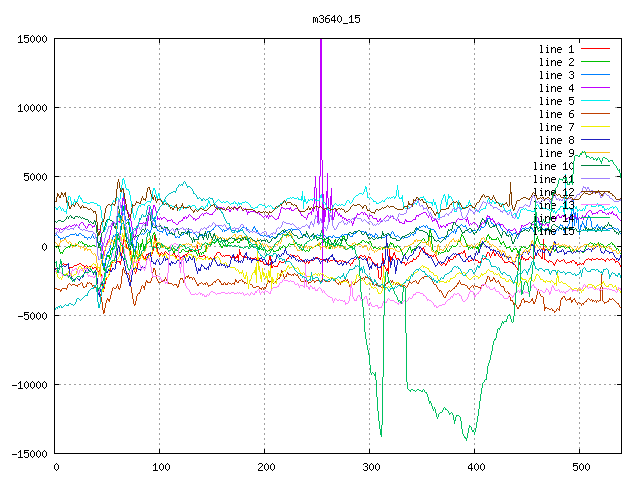This screenshot has height=480, width=640.
Task: Click the 'line 5' legend entry text
Action: click(556, 101)
